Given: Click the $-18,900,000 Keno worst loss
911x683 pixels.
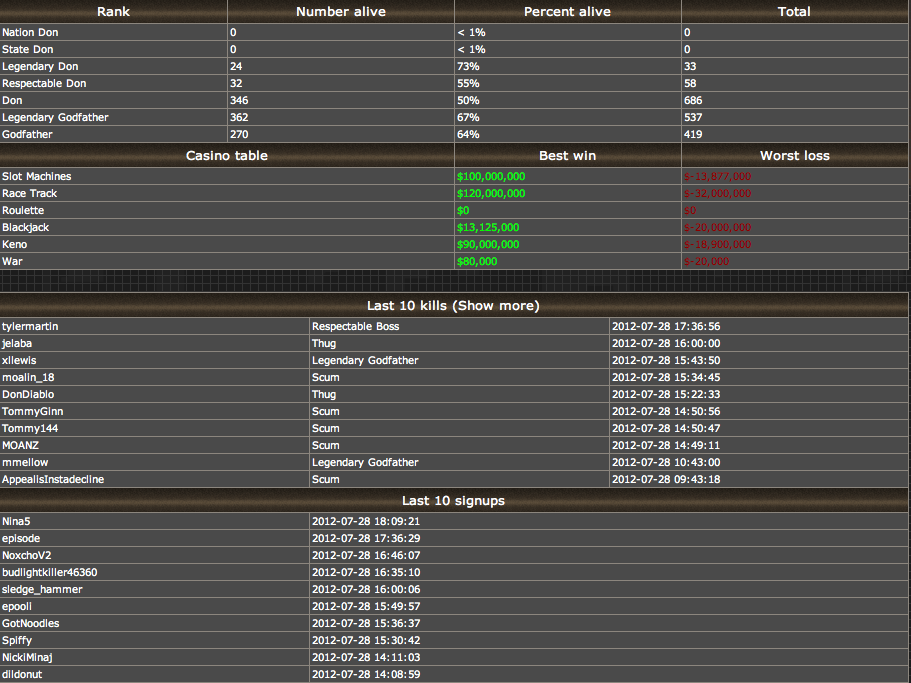Looking at the screenshot, I should 718,245.
